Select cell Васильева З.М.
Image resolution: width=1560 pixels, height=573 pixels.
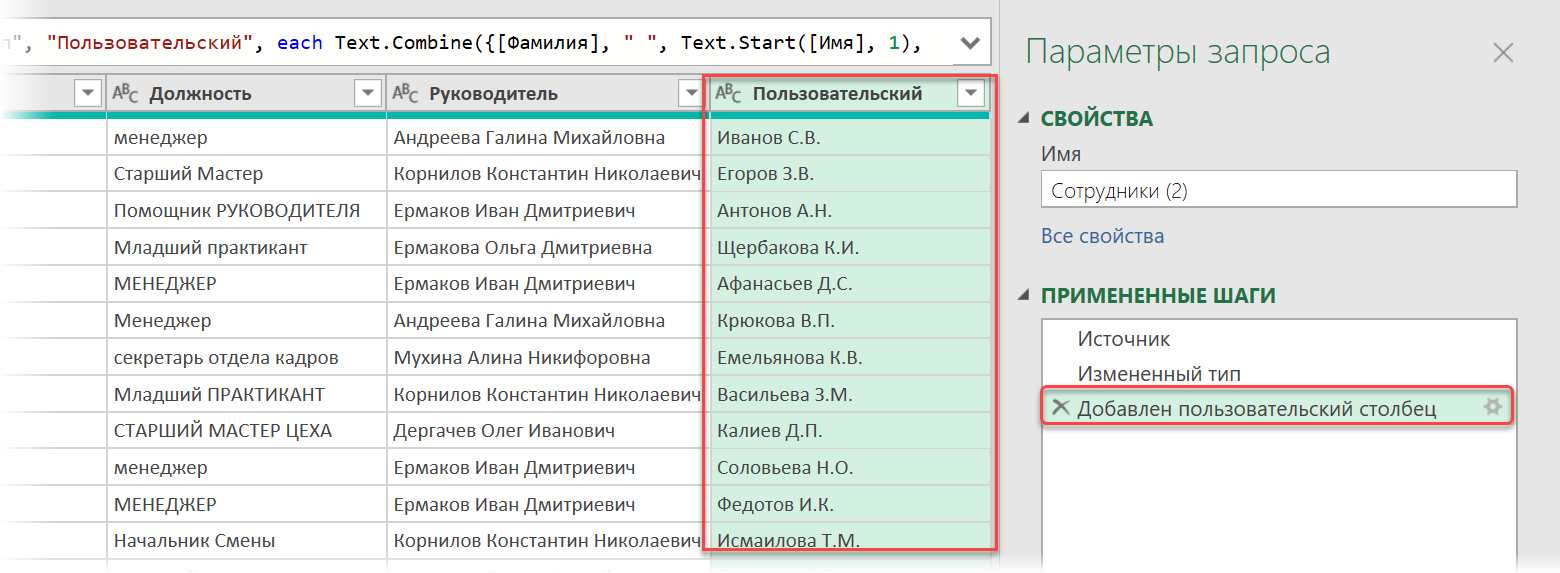[x=850, y=394]
